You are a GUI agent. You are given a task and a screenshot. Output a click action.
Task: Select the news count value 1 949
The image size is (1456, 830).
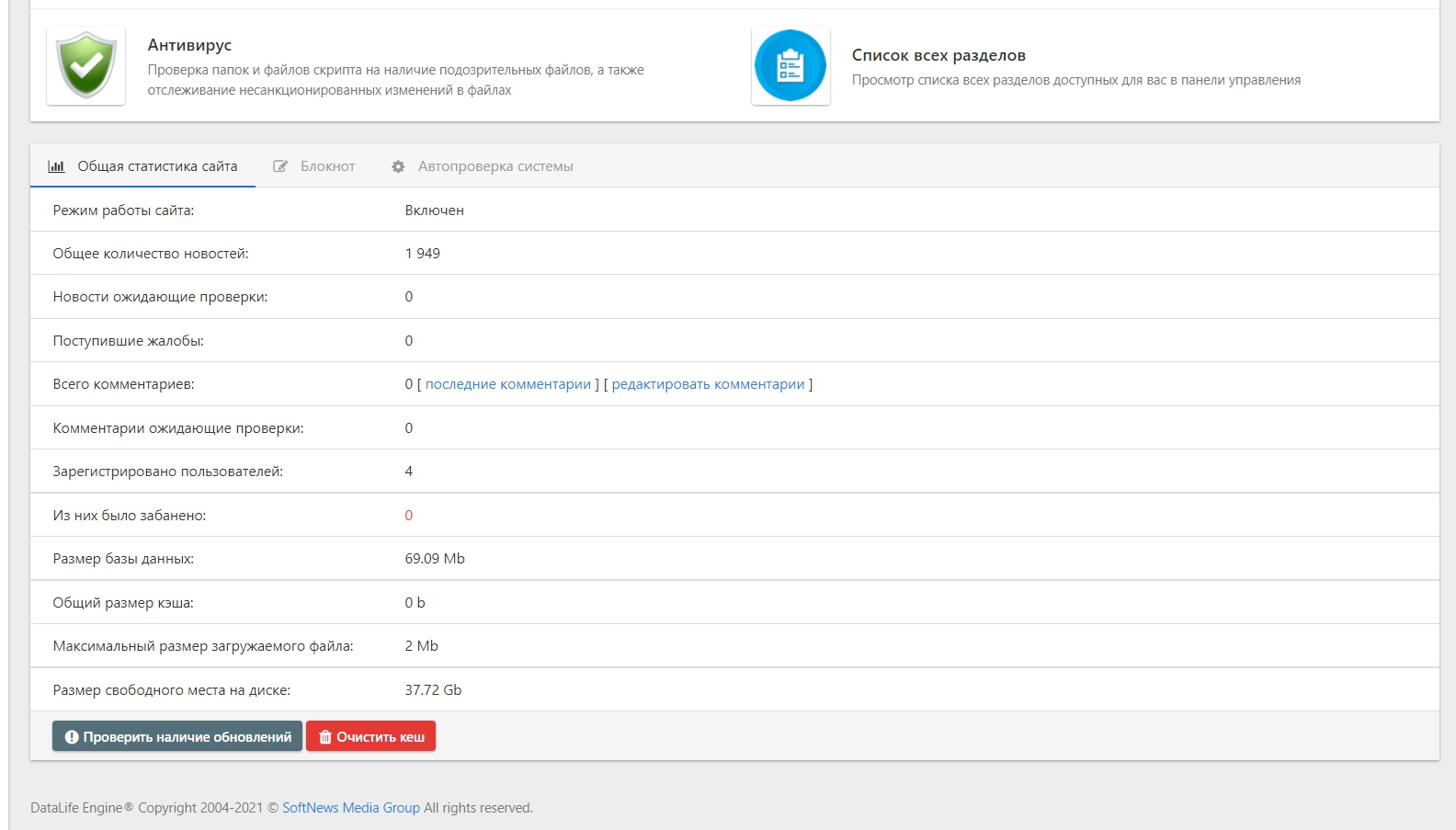click(x=423, y=254)
